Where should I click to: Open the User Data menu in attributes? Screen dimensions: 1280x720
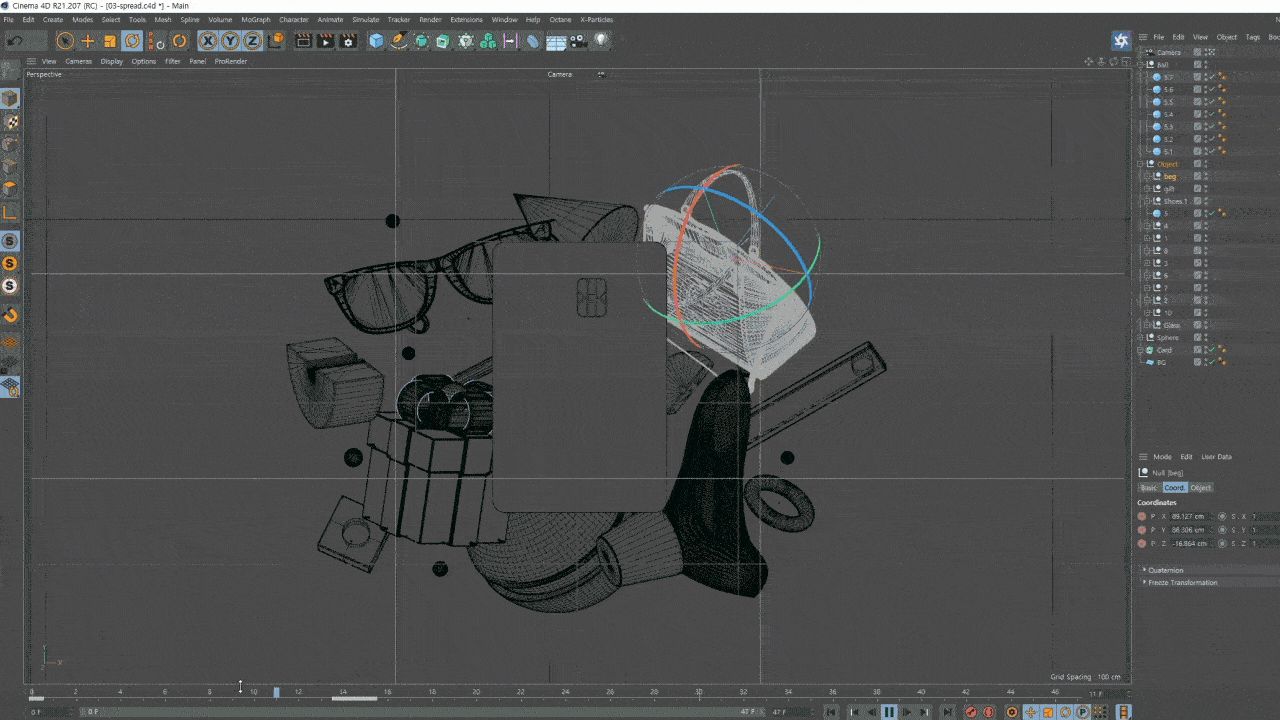(x=1216, y=457)
